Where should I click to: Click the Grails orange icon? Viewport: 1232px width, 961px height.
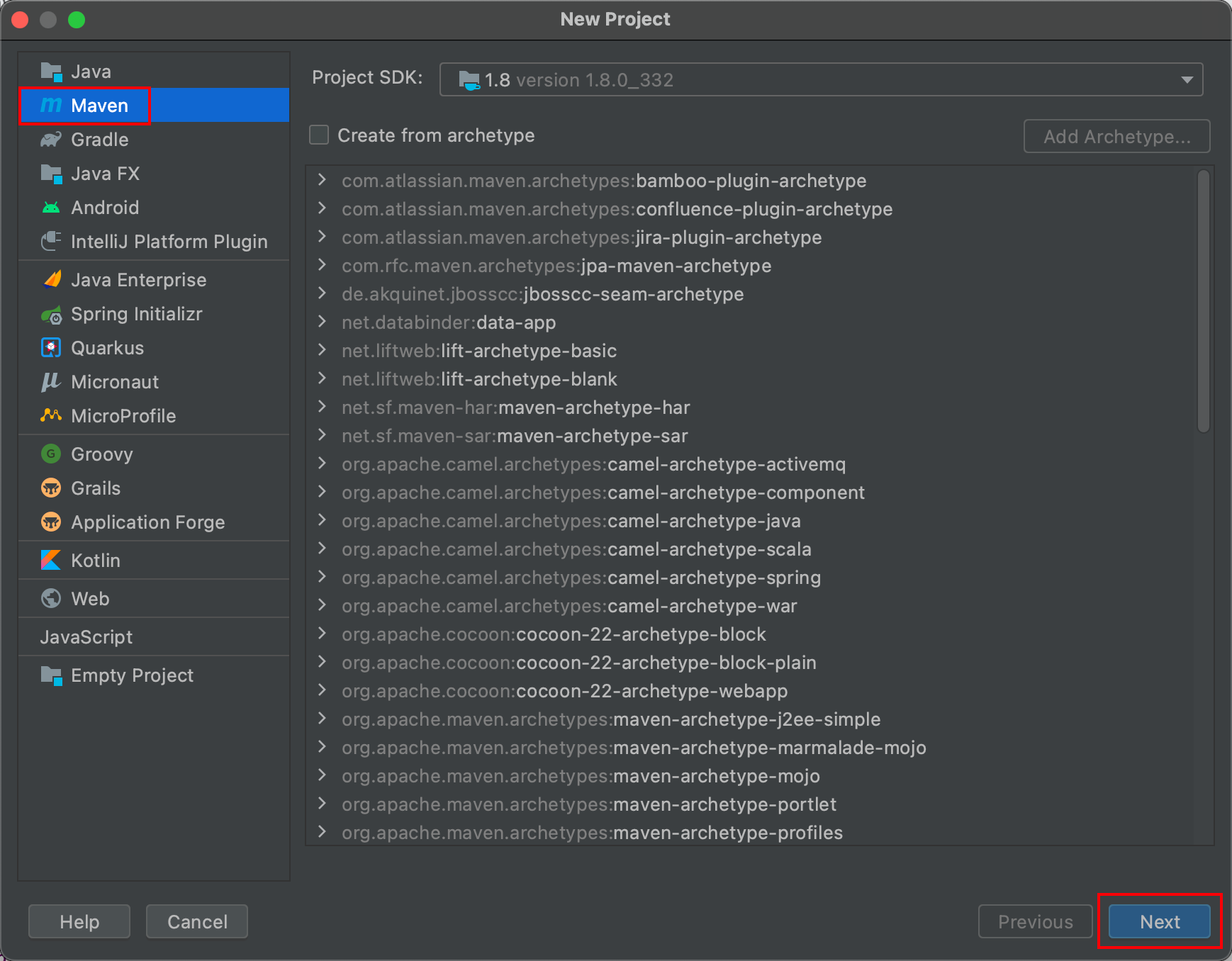tap(51, 488)
